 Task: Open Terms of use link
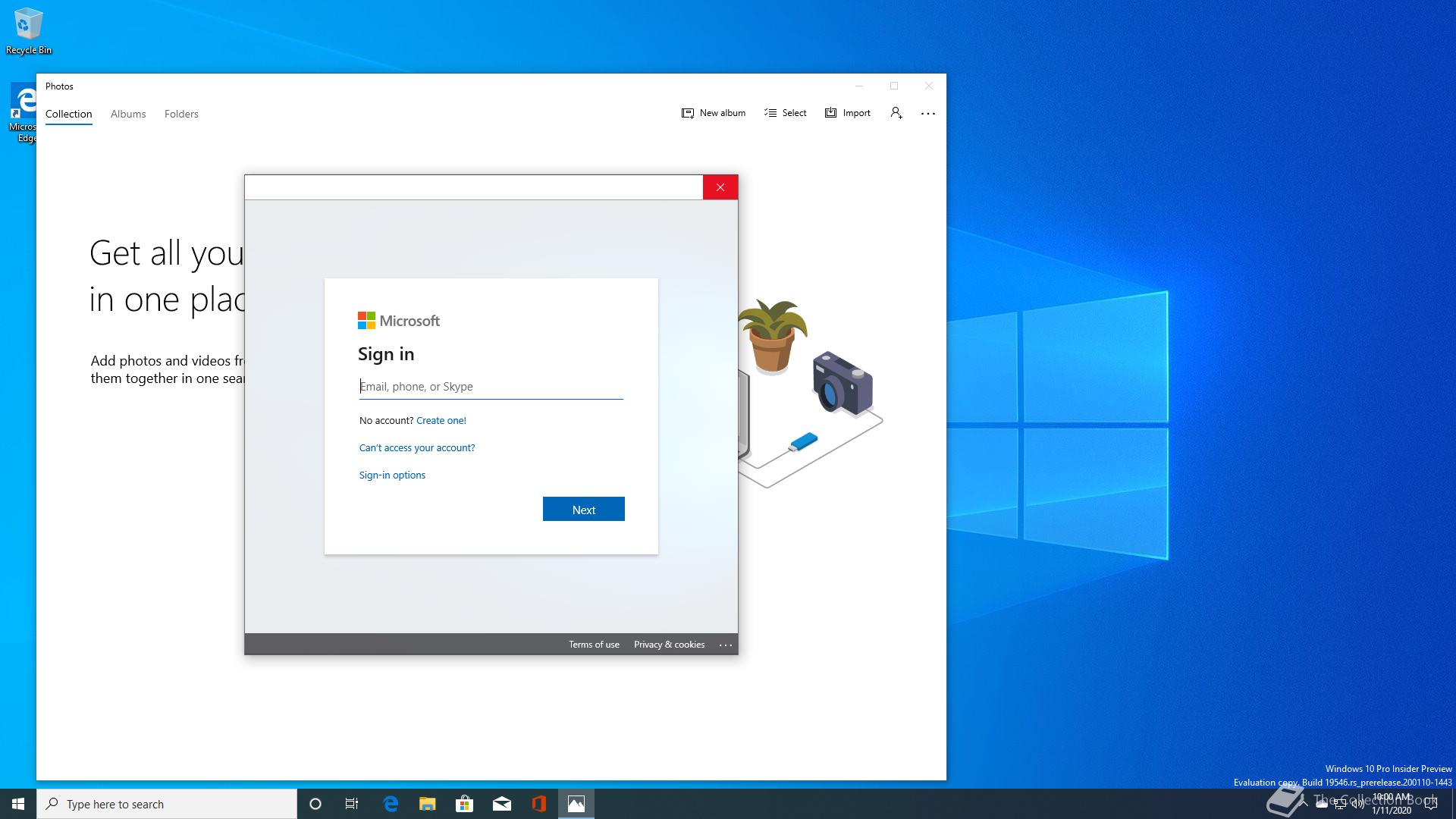[x=594, y=645]
